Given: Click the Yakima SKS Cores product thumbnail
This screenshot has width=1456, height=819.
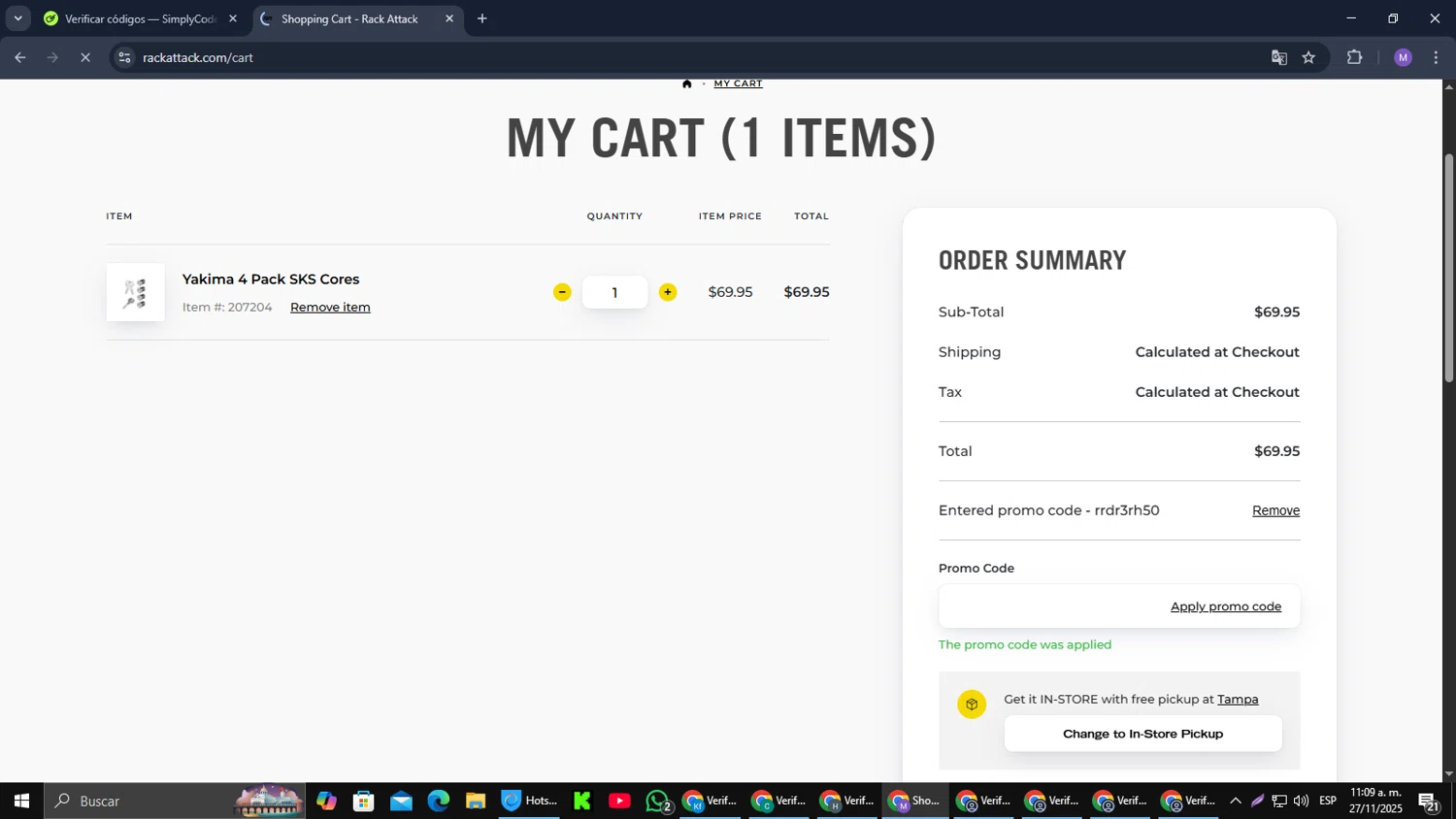Looking at the screenshot, I should click(136, 292).
